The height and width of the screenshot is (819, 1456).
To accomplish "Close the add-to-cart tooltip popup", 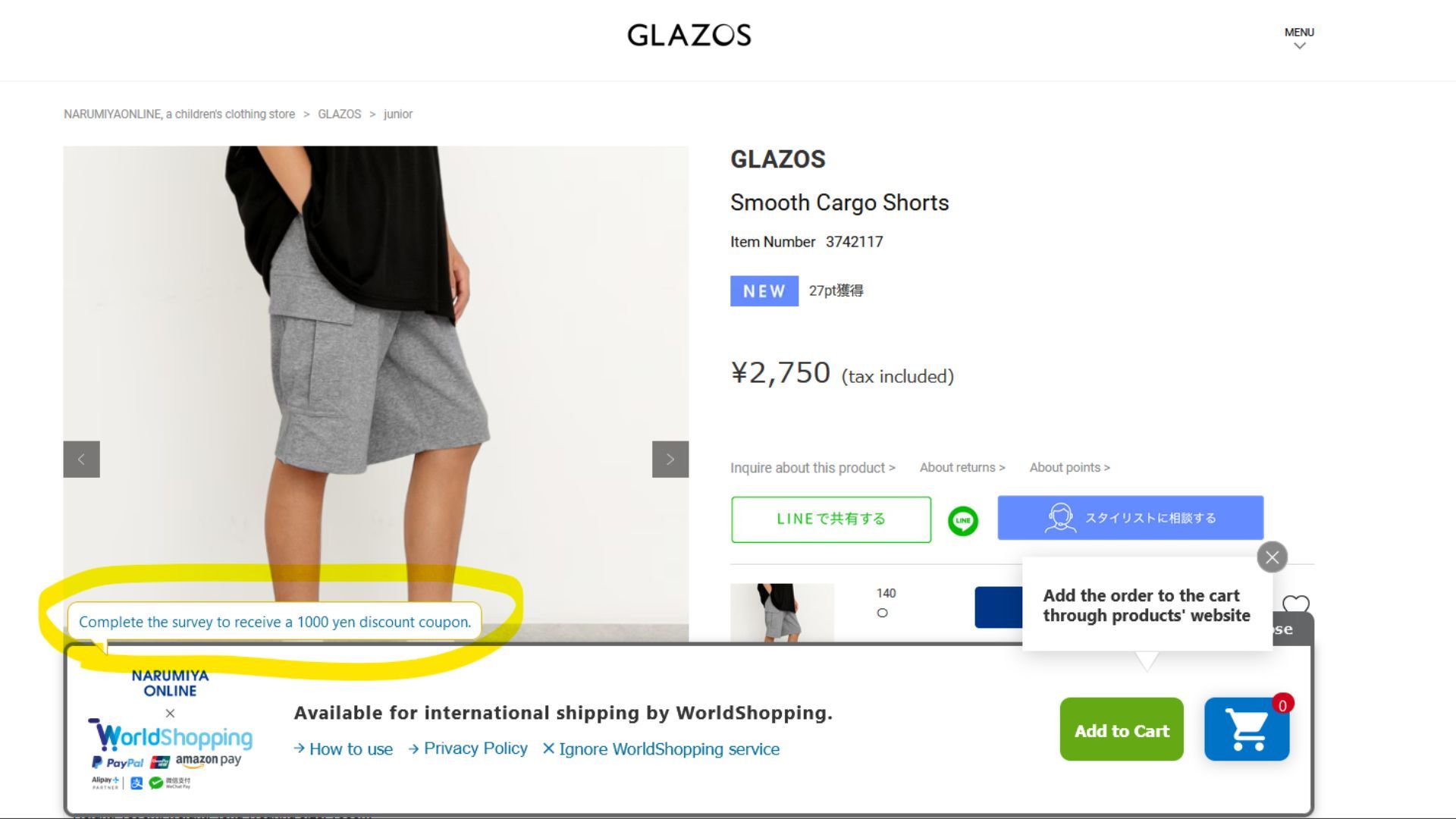I will click(x=1272, y=557).
